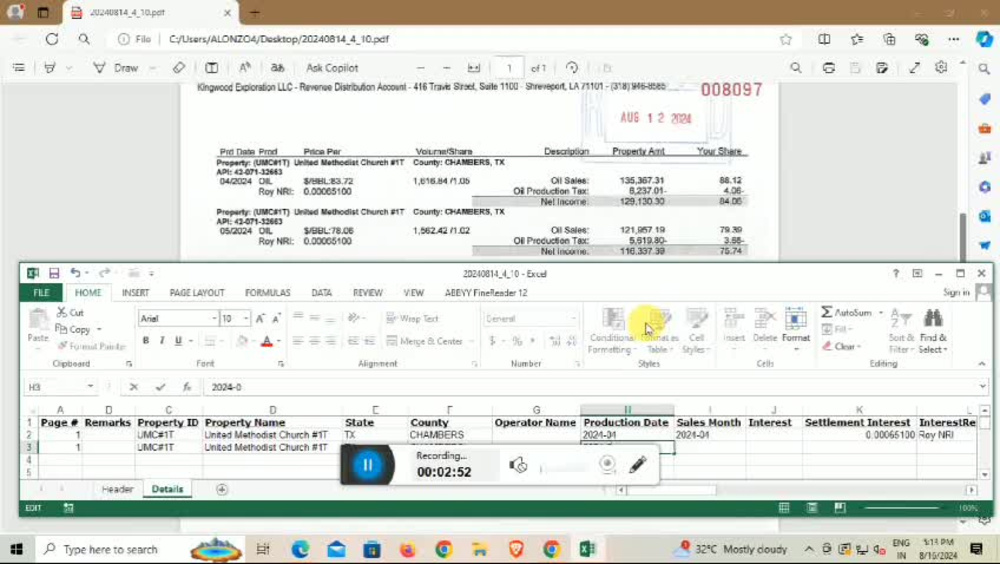
Task: Open the font size dropdown
Action: [246, 318]
